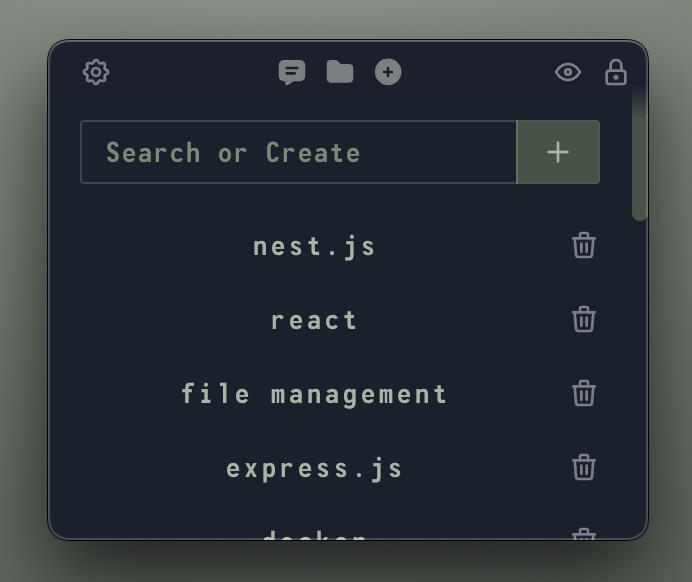Screen dimensions: 692x582
Task: Trash the express.js entry
Action: click(584, 467)
